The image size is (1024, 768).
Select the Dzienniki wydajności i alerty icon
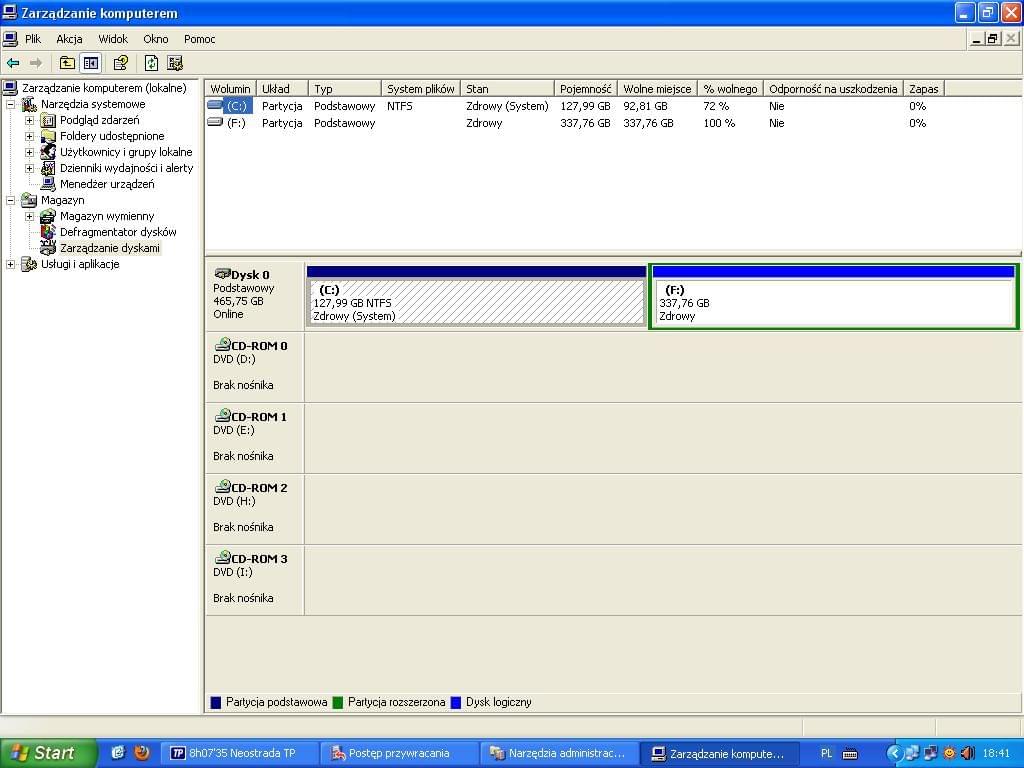pyautogui.click(x=48, y=168)
